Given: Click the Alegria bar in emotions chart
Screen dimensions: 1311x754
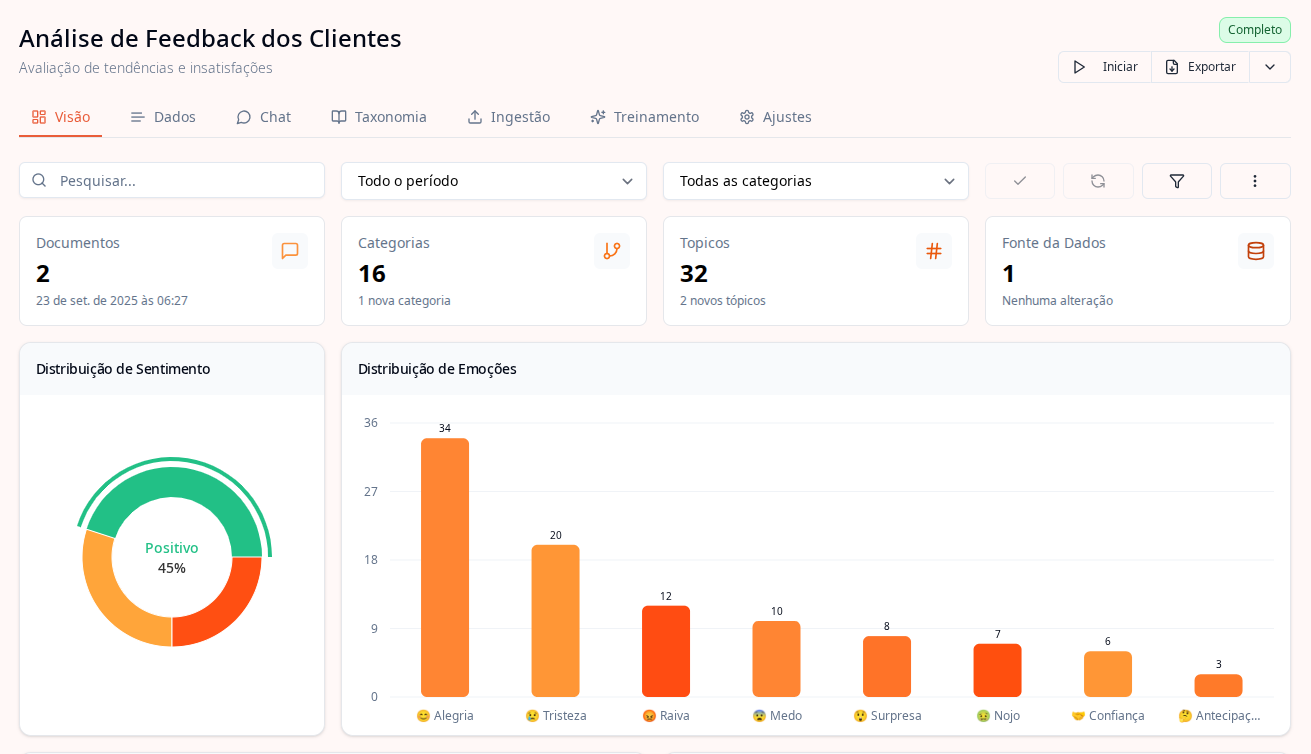Looking at the screenshot, I should click(445, 567).
